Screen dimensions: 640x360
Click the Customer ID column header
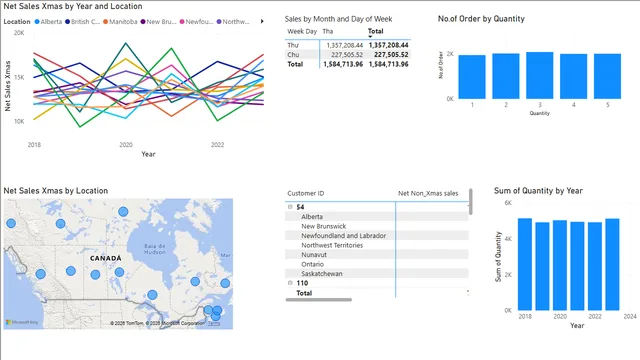[x=306, y=193]
